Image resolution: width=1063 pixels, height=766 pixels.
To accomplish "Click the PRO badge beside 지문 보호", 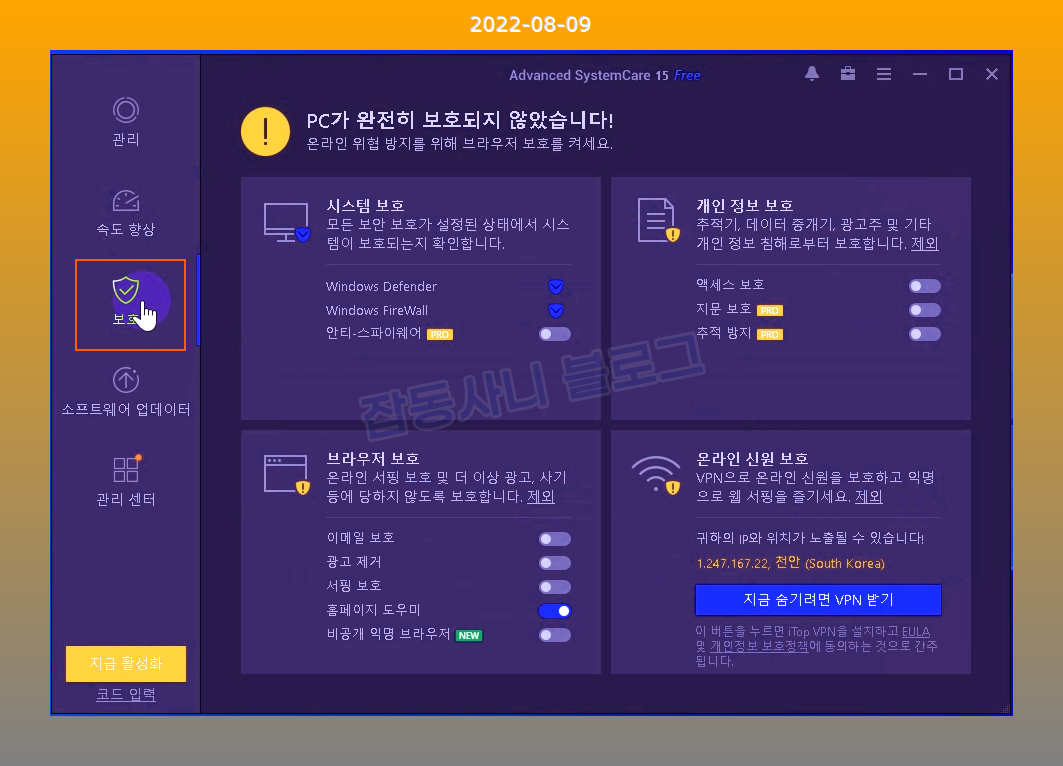I will coord(769,310).
